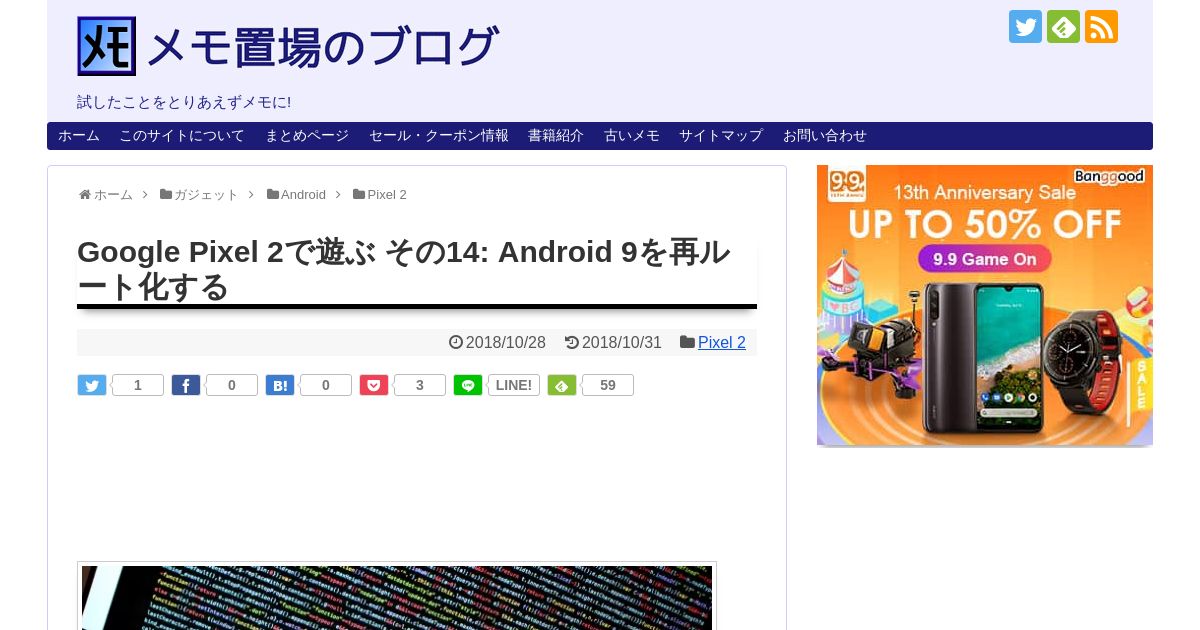
Task: Click published date 2018/10/28
Action: tap(505, 342)
